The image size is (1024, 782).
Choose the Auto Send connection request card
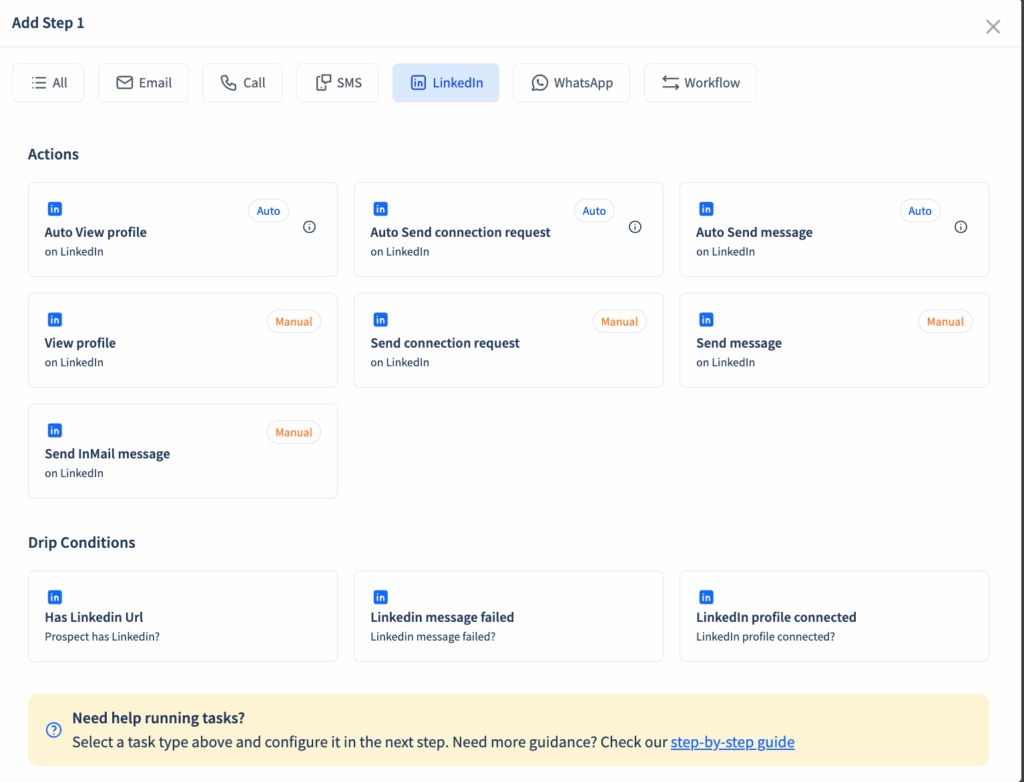pyautogui.click(x=509, y=229)
